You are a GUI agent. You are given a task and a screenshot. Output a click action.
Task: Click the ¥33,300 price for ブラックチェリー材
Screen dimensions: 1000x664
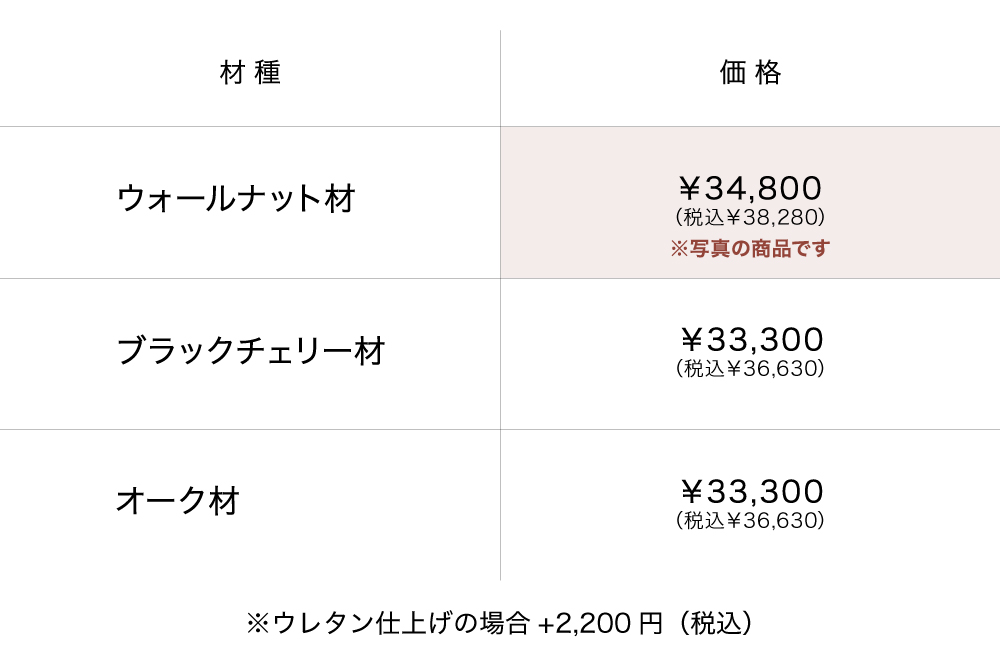[x=750, y=340]
